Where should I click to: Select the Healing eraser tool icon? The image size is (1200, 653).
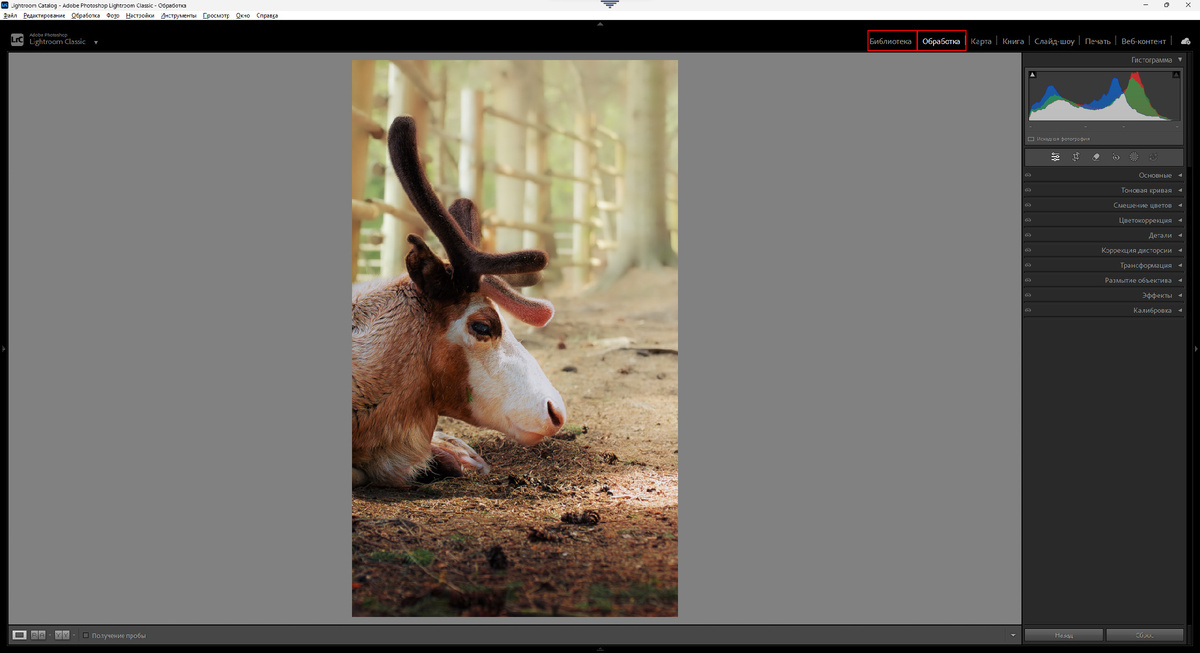[x=1096, y=157]
